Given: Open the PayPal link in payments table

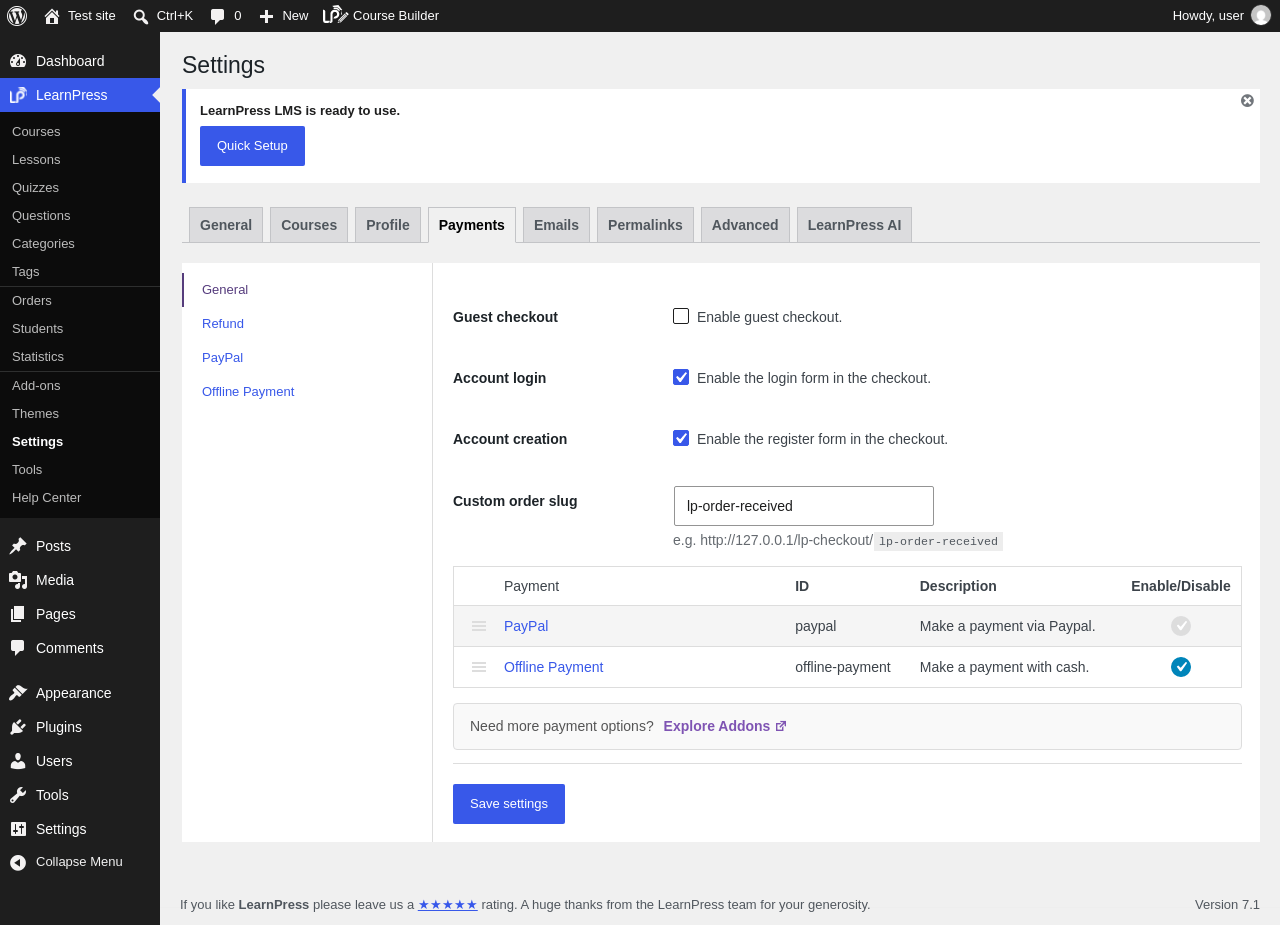Looking at the screenshot, I should tap(526, 626).
